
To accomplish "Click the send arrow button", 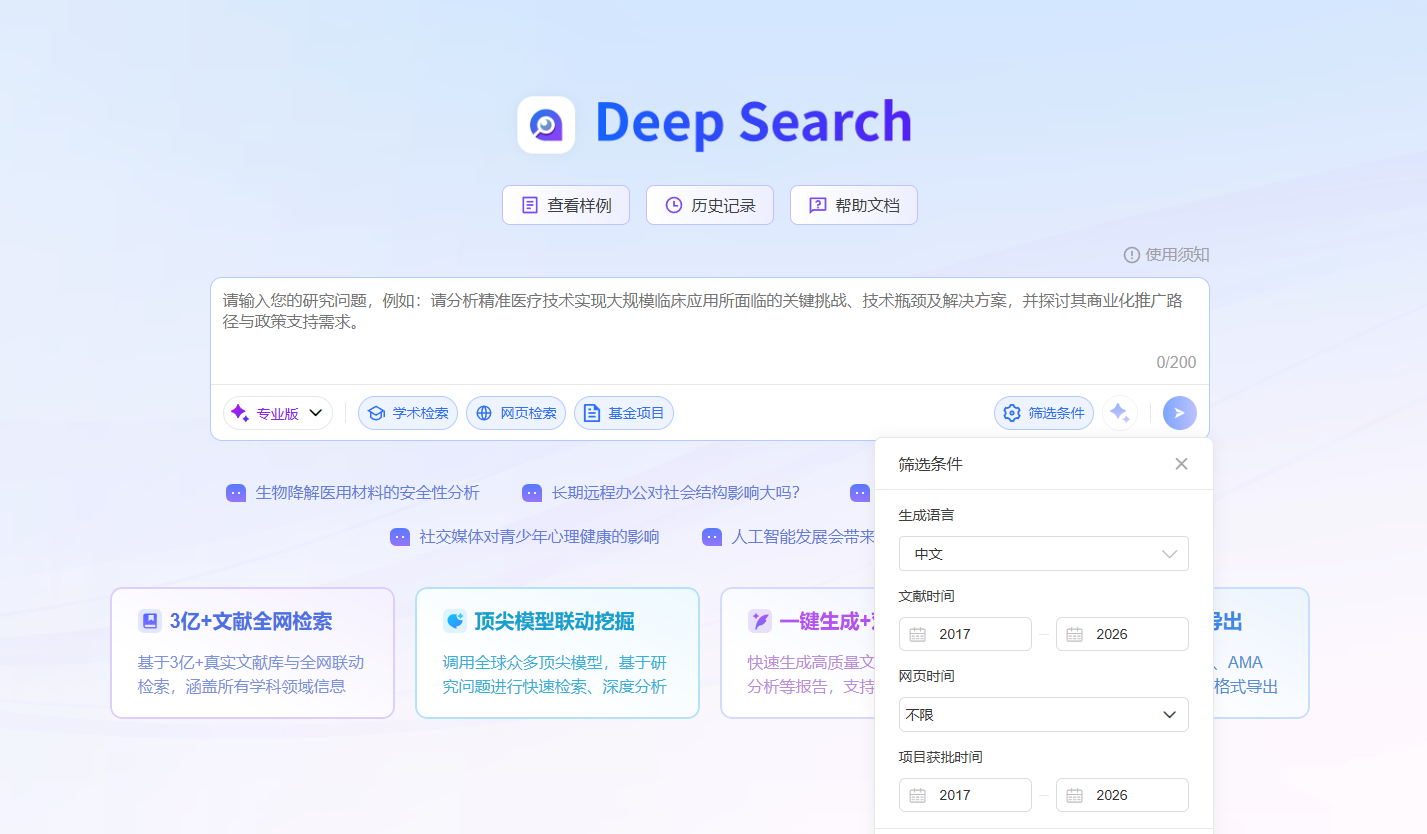I will [1180, 413].
